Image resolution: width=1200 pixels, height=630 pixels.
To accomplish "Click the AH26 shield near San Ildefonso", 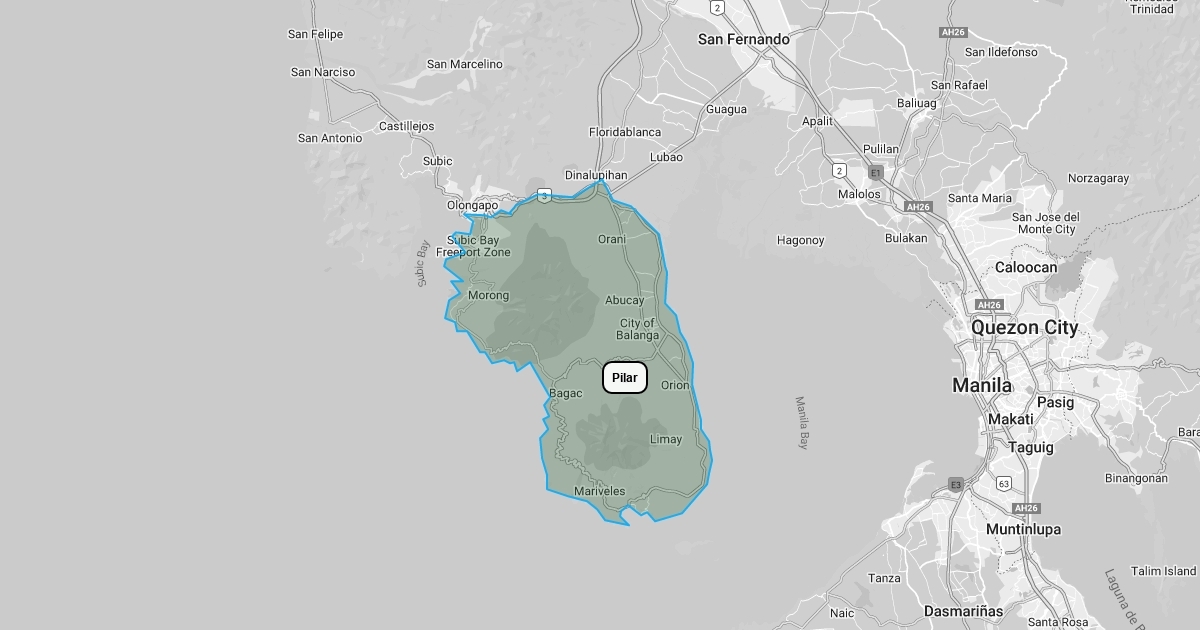I will (x=953, y=33).
